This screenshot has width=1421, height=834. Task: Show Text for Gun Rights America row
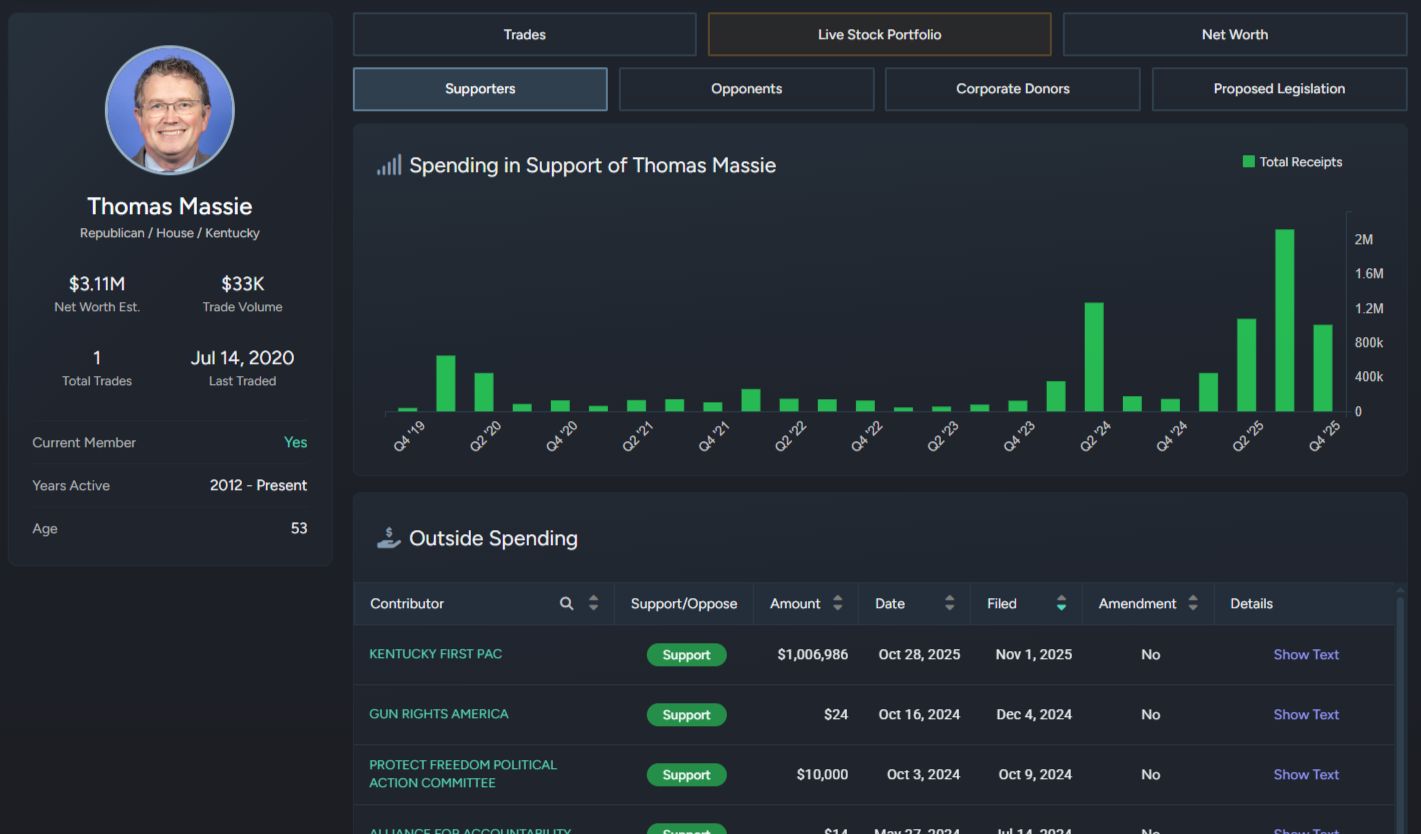(1305, 714)
